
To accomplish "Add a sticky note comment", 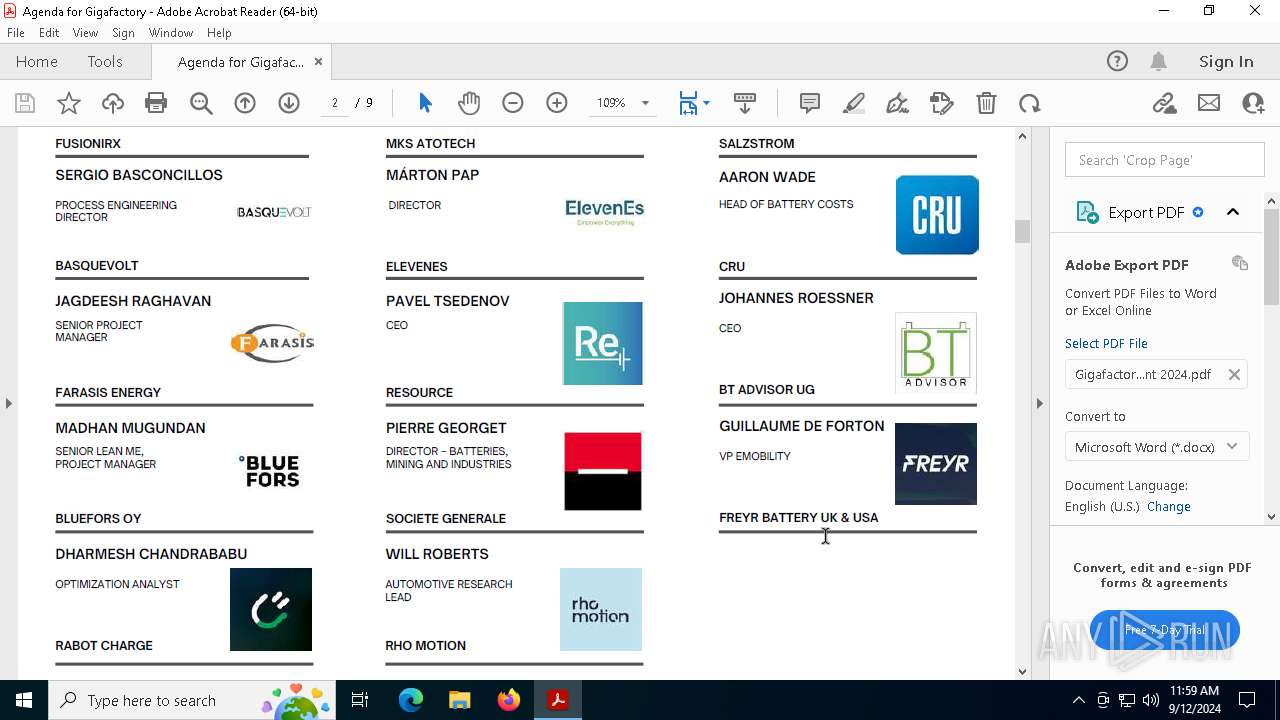I will pos(810,103).
